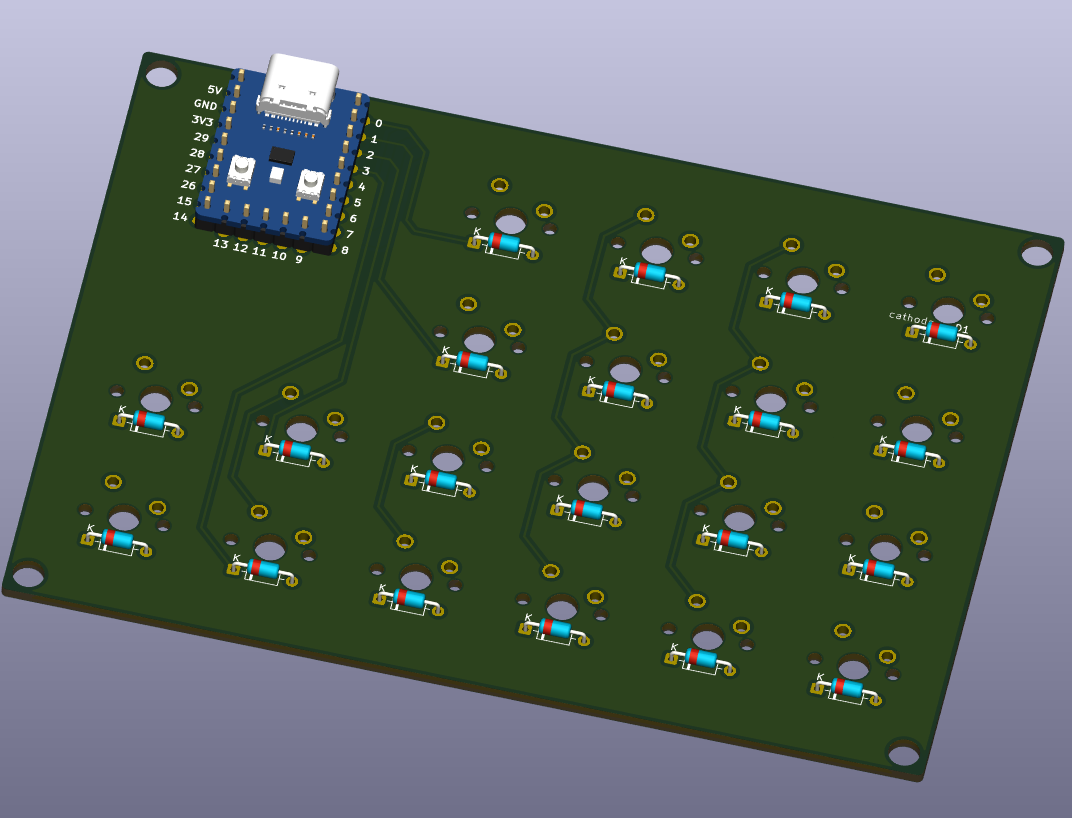Click the pin label 14
The image size is (1072, 818).
point(180,216)
